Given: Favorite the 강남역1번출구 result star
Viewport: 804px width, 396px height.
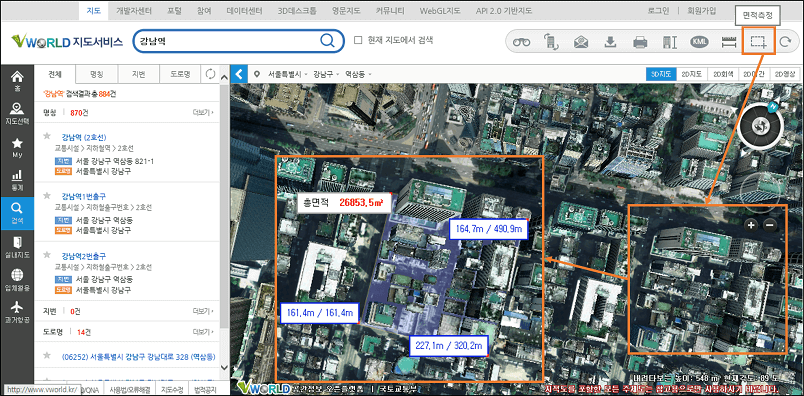Looking at the screenshot, I should click(47, 196).
